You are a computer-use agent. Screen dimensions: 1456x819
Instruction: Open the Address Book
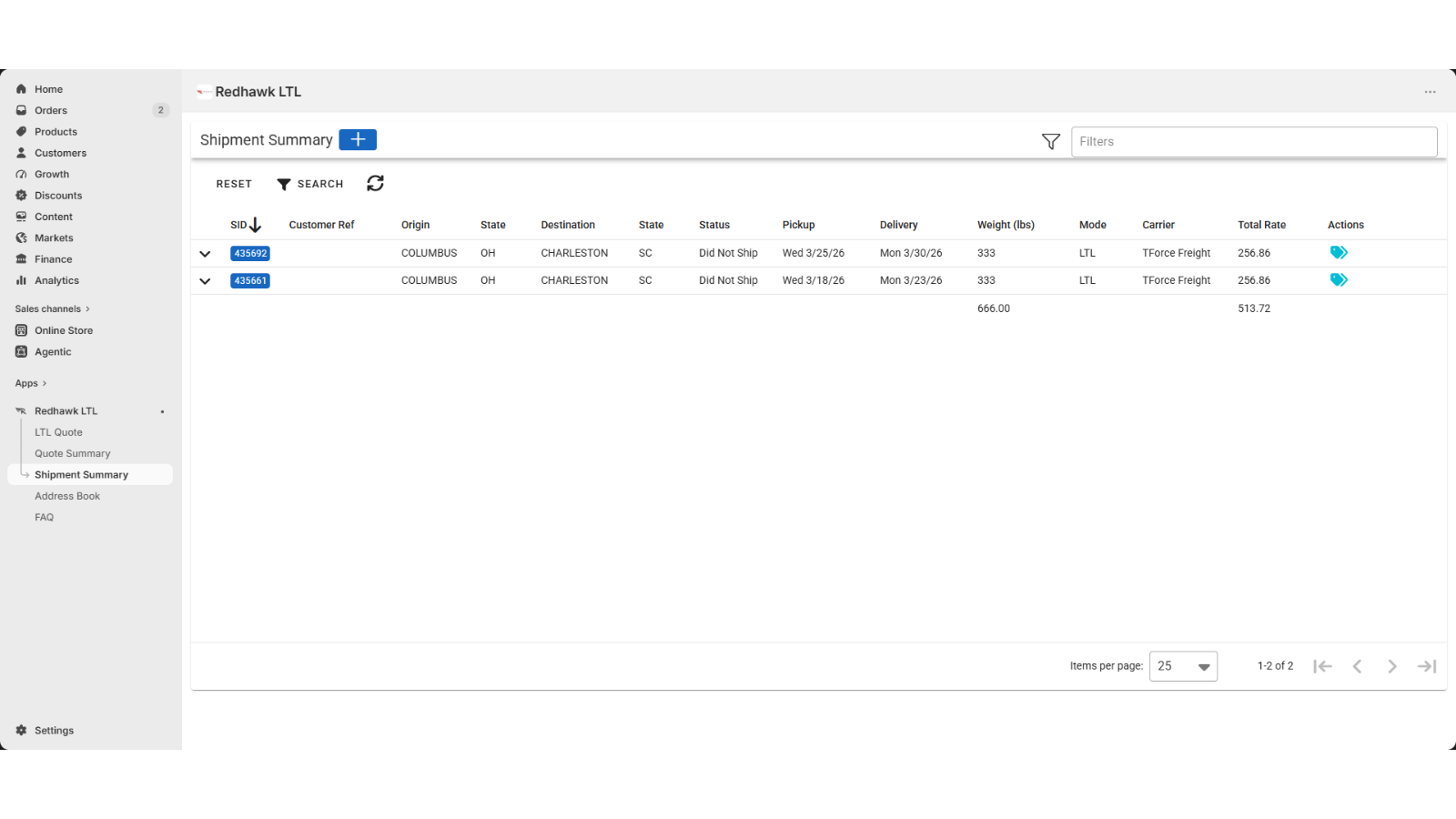tap(67, 496)
